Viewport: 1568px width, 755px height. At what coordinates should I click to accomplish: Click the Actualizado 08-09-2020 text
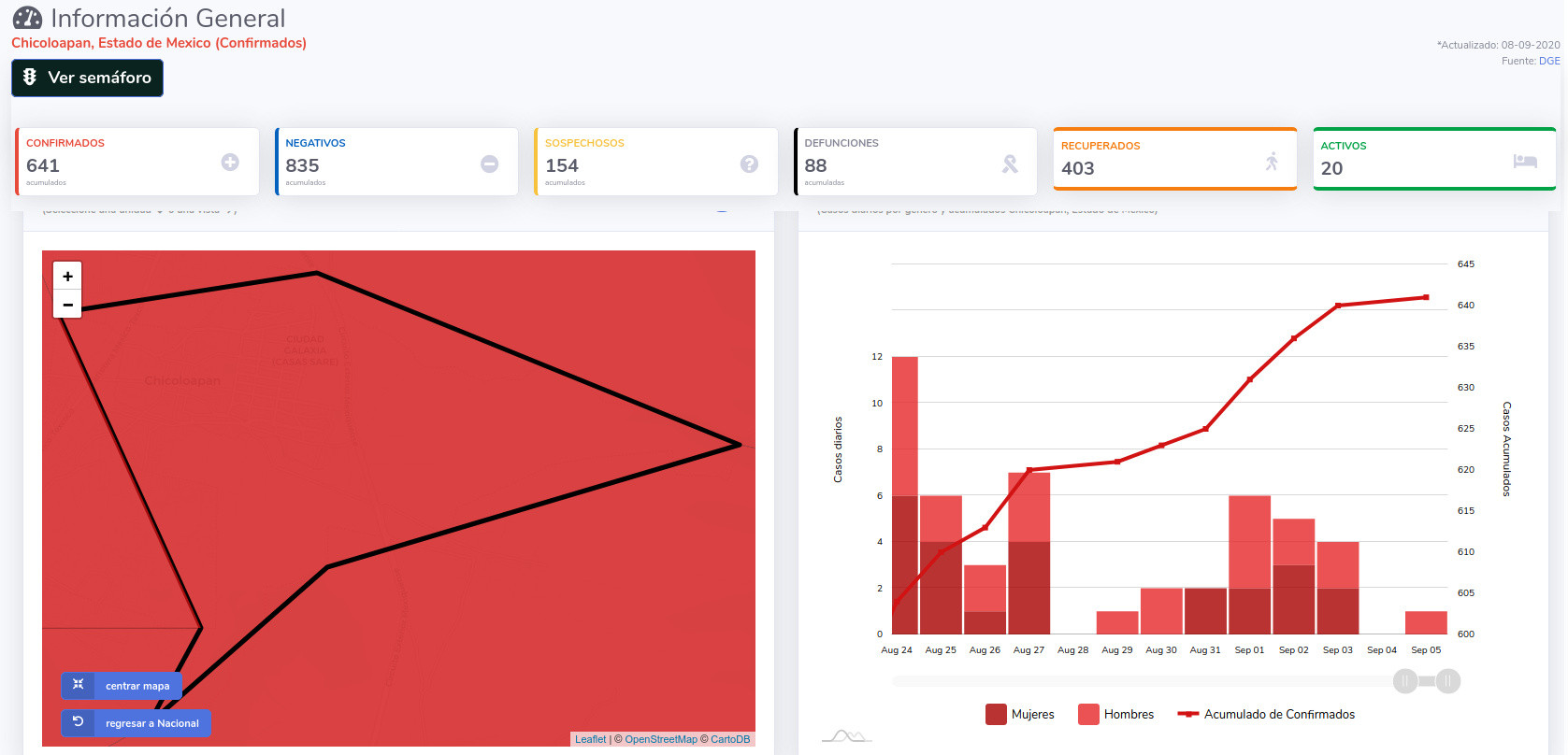(1498, 45)
